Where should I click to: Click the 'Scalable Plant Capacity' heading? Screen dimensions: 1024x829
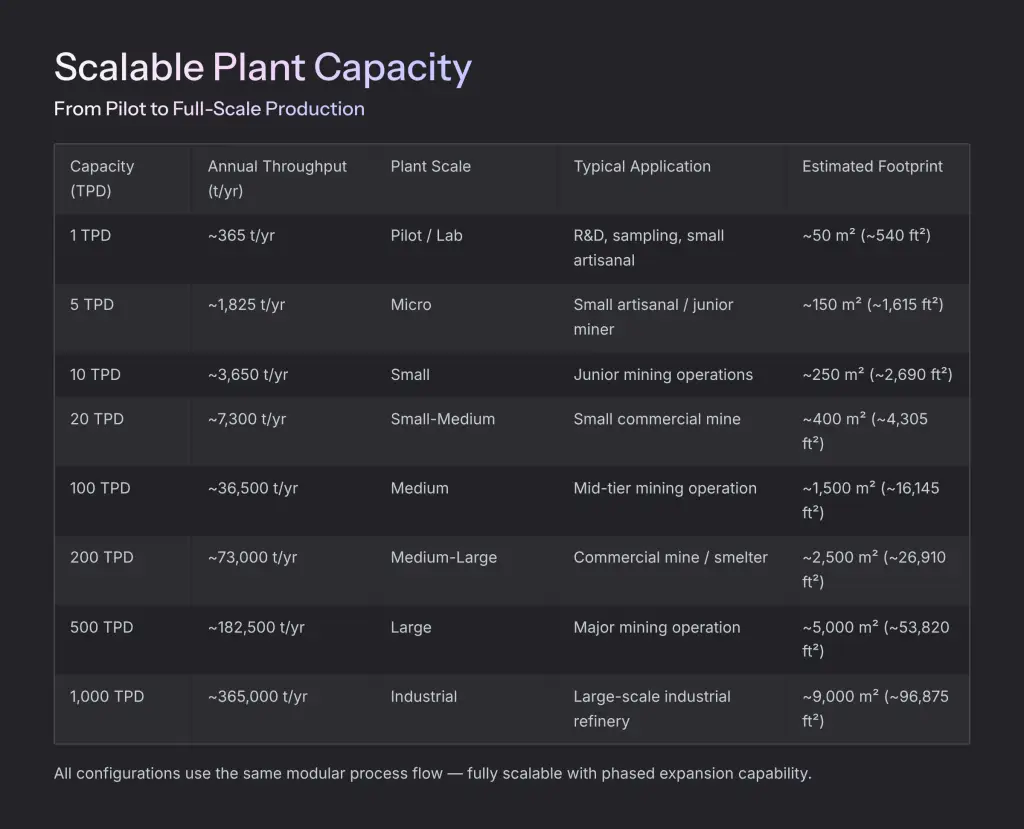(262, 68)
